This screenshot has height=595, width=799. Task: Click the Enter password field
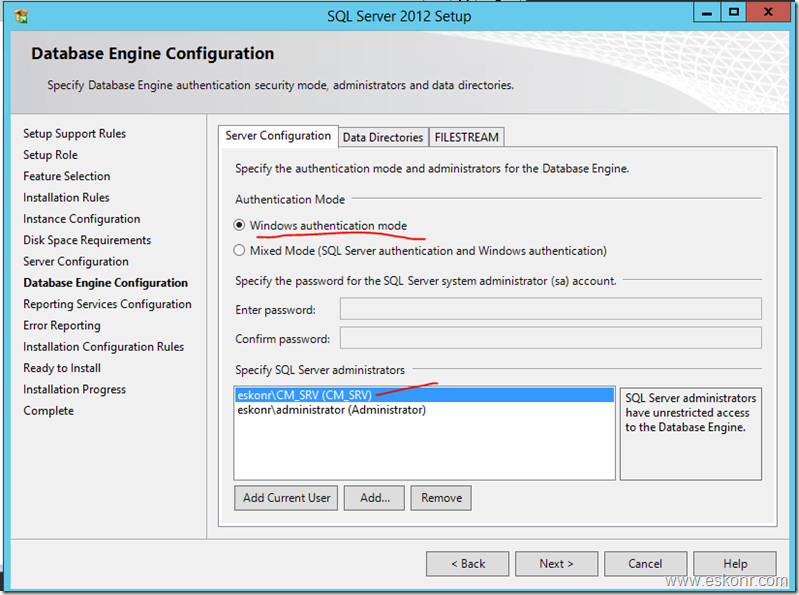point(551,309)
